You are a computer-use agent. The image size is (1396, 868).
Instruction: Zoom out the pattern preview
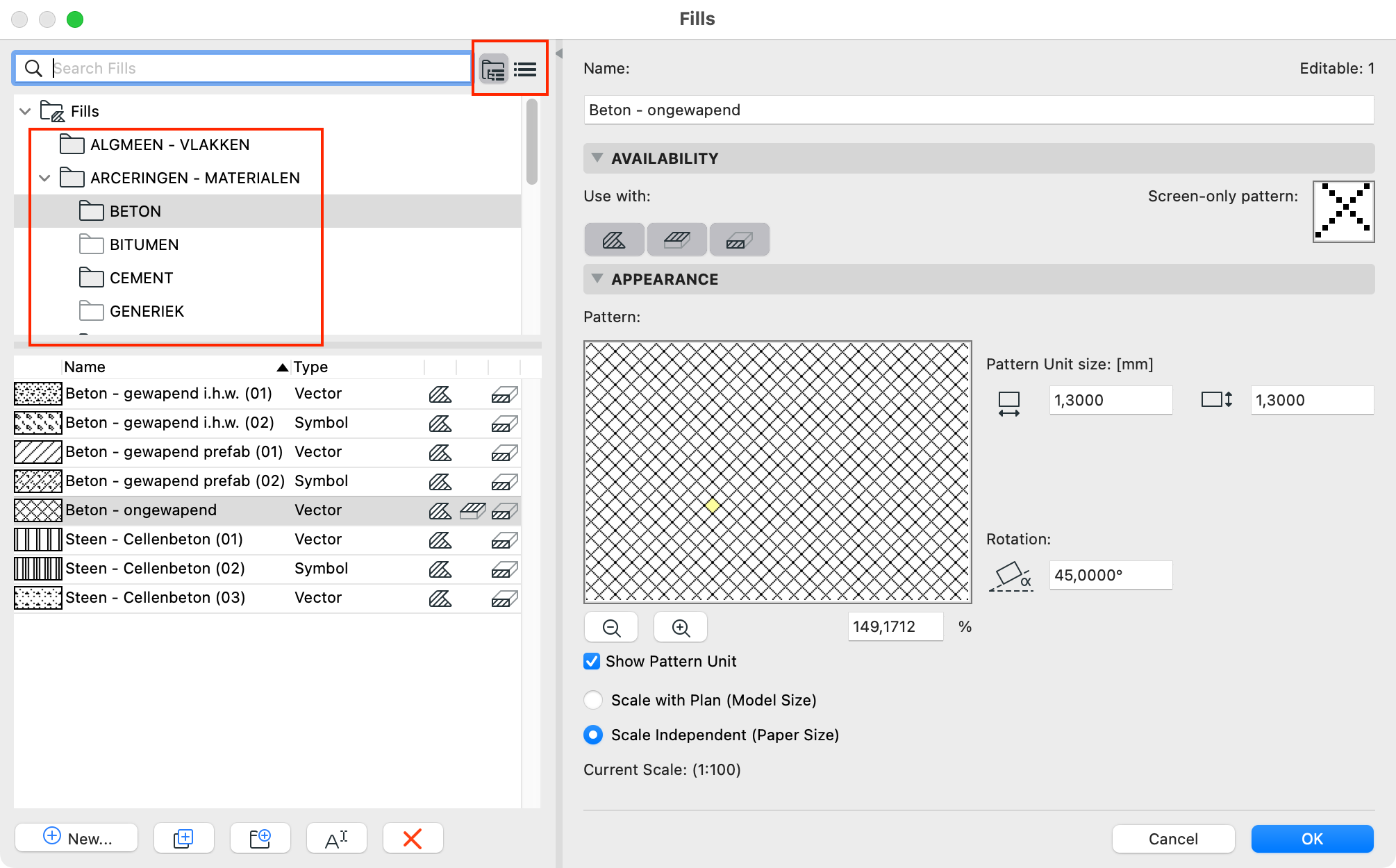coord(611,627)
